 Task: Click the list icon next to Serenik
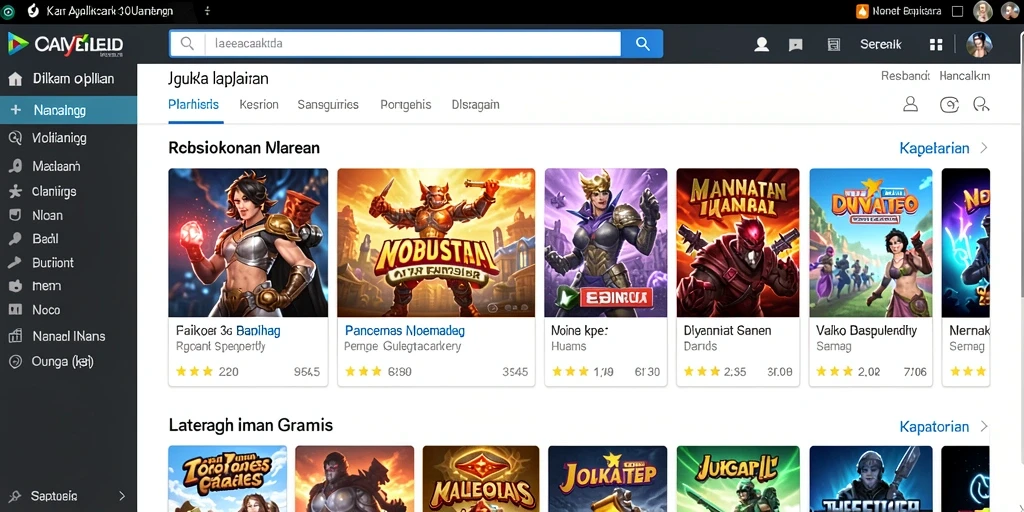(833, 44)
